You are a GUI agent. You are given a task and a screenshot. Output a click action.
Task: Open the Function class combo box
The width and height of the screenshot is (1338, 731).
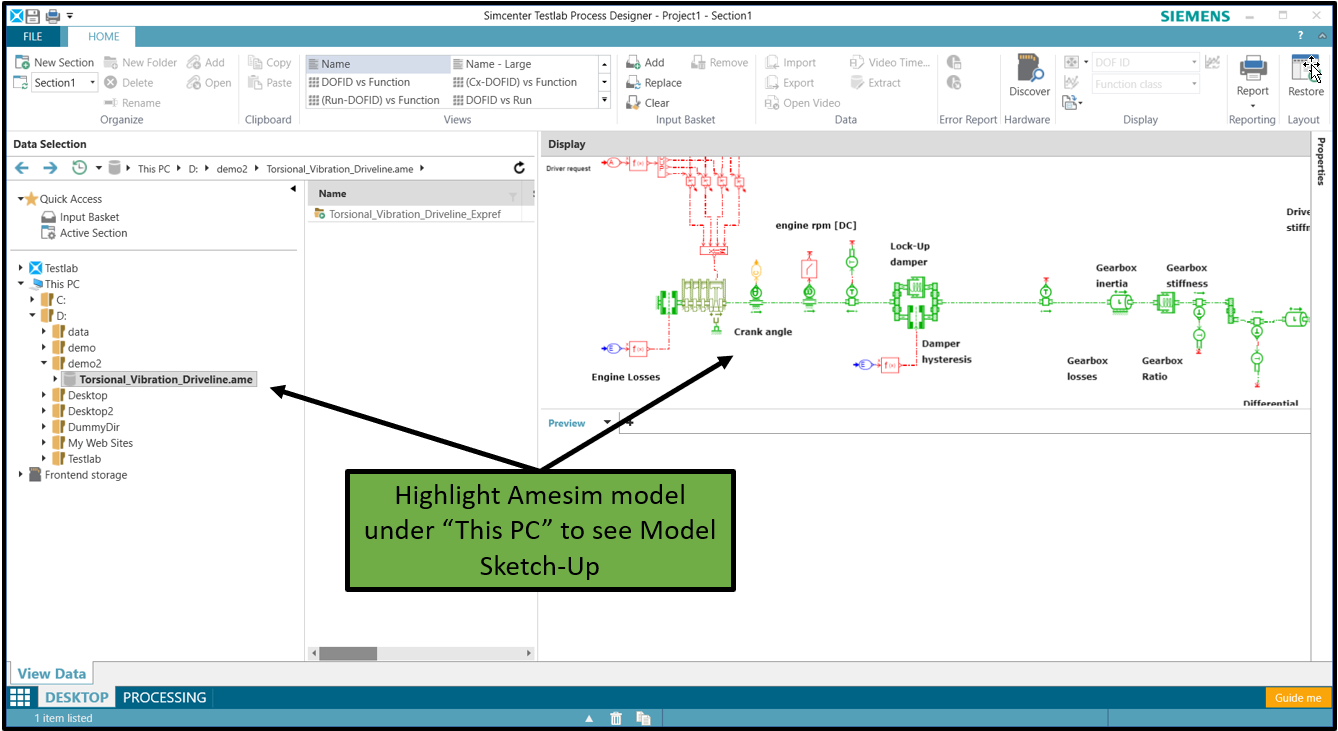(x=1145, y=84)
